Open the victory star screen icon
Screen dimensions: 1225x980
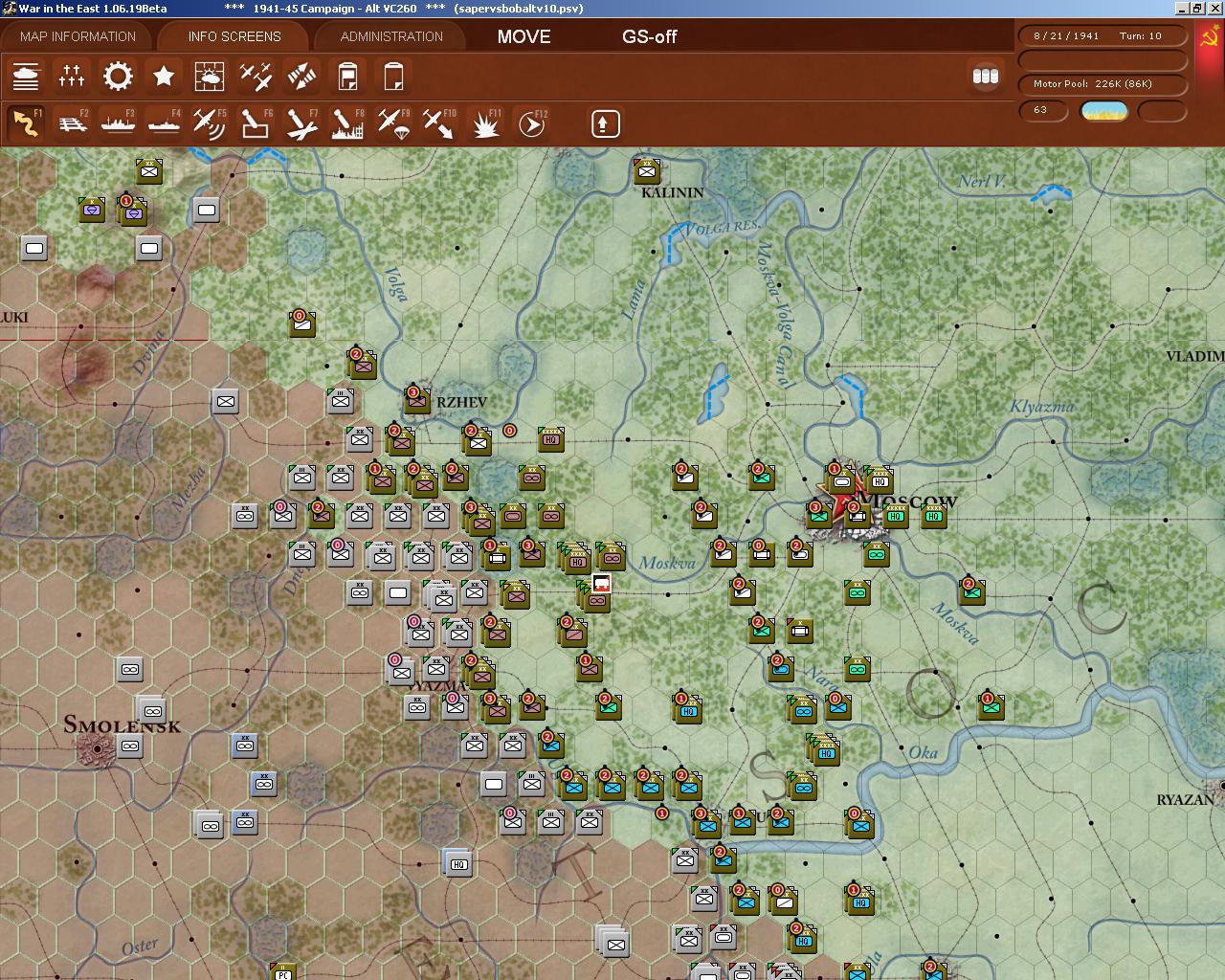coord(164,76)
